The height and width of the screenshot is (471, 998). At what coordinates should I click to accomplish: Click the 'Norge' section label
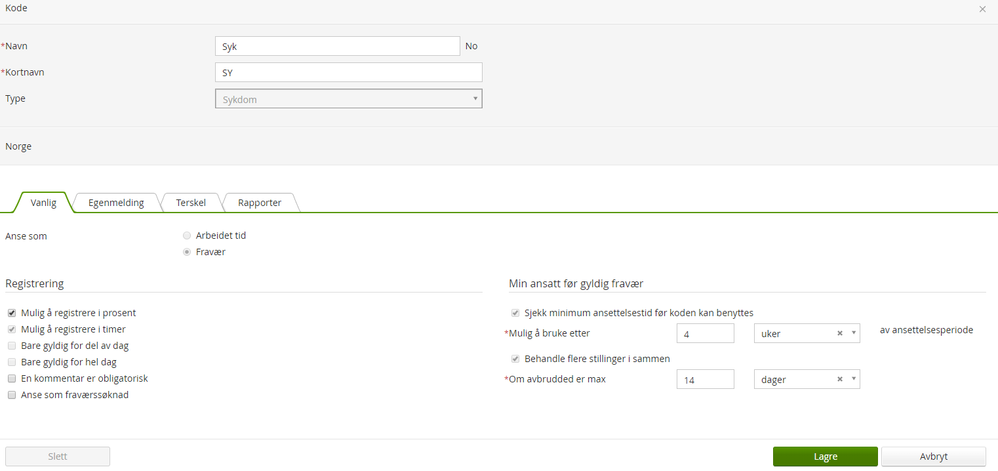coord(18,146)
